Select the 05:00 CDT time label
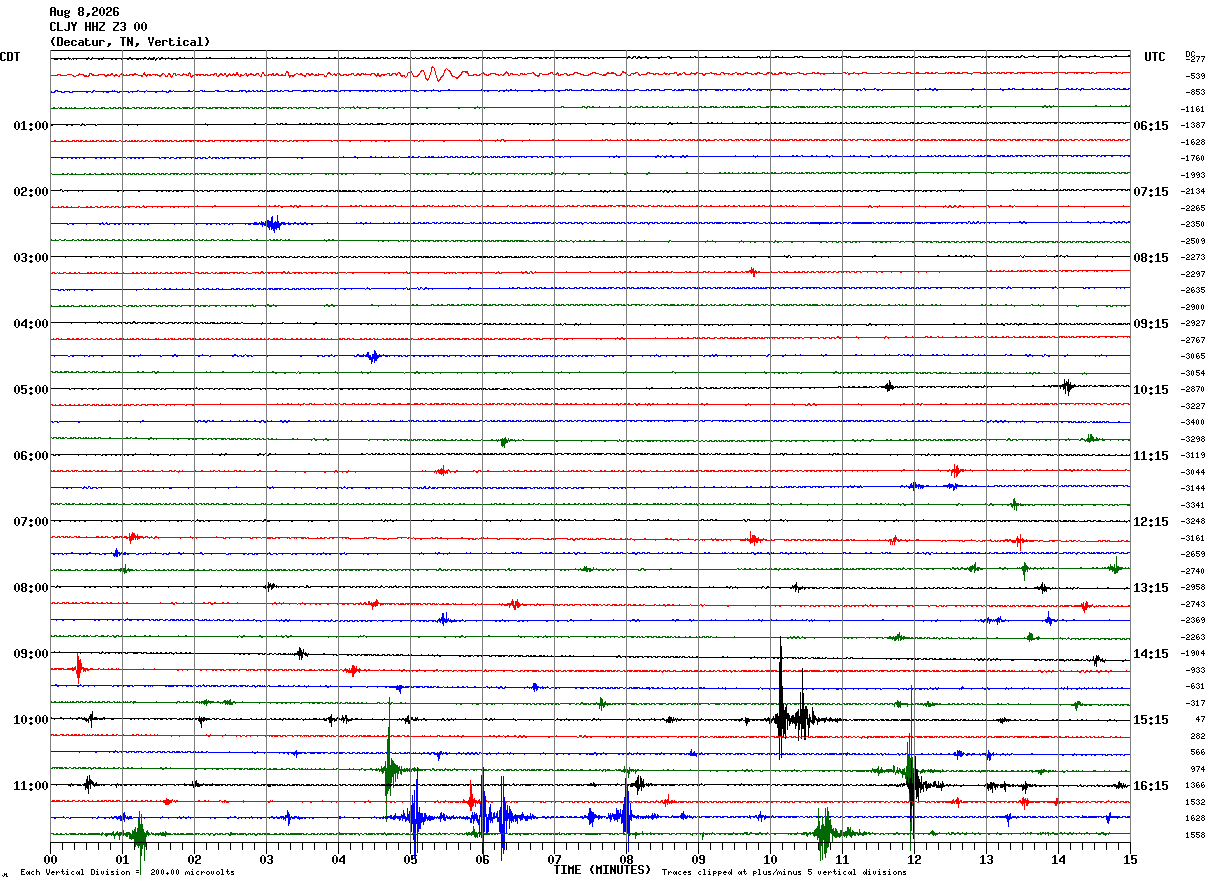Image resolution: width=1210 pixels, height=886 pixels. (x=31, y=390)
